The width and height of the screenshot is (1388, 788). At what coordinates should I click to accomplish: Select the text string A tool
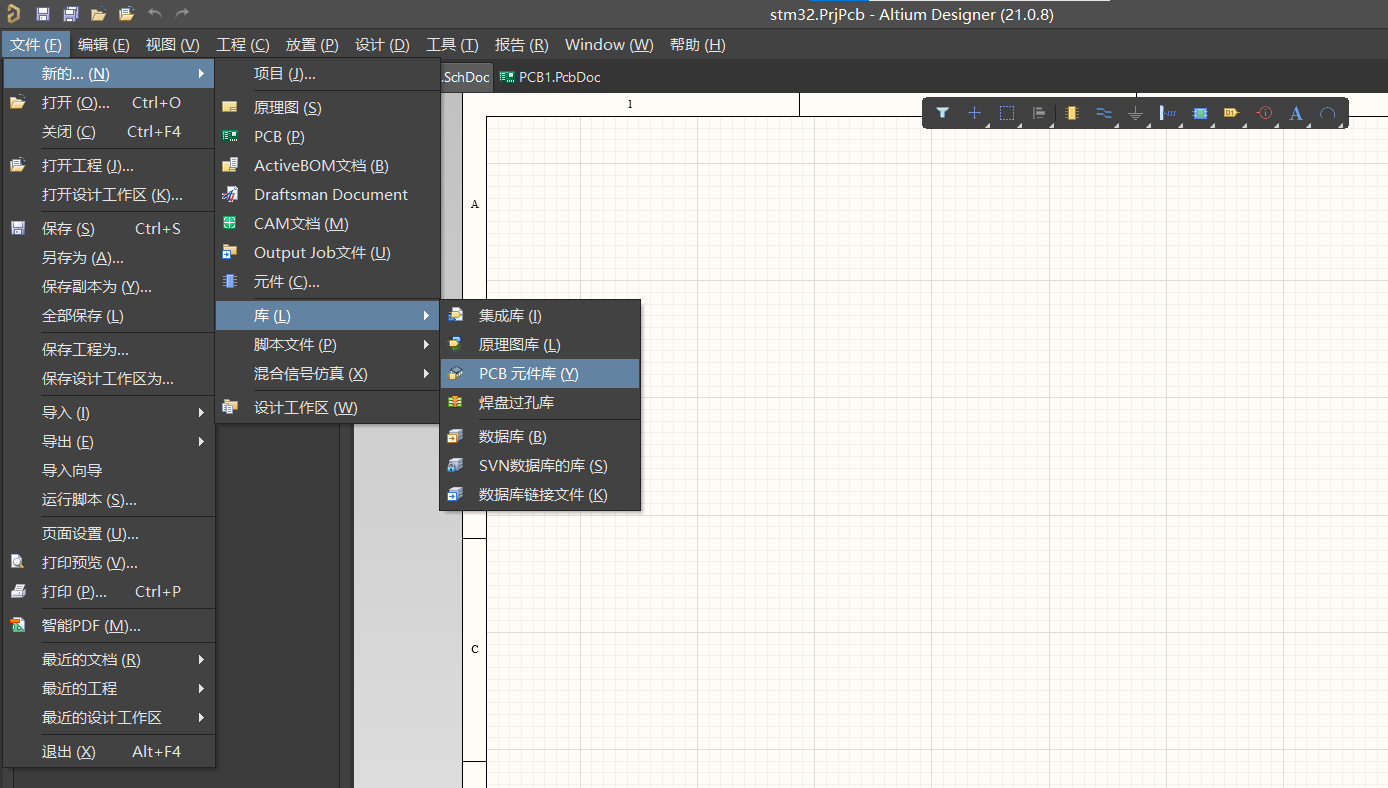1296,113
